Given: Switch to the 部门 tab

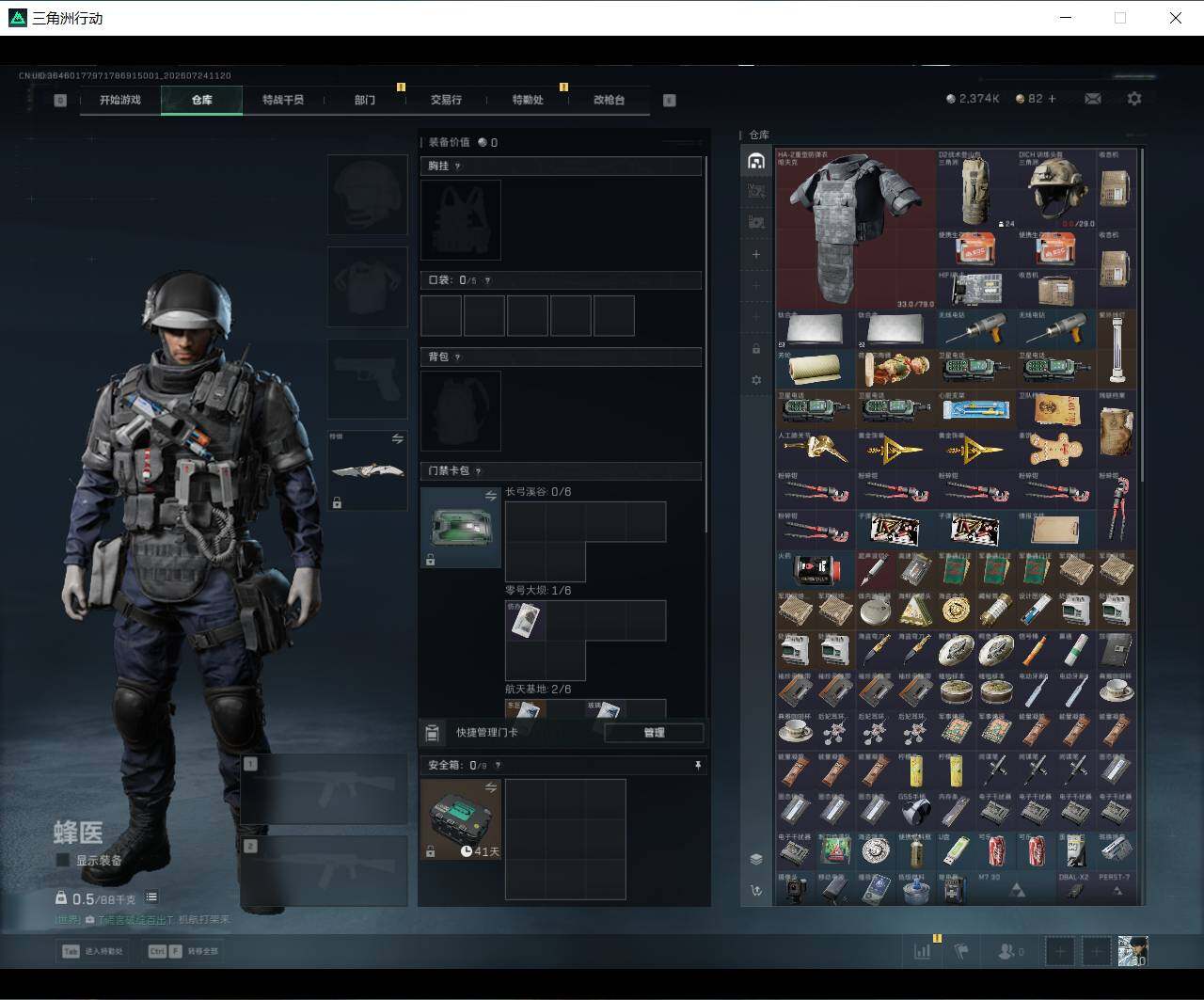Looking at the screenshot, I should pyautogui.click(x=365, y=100).
